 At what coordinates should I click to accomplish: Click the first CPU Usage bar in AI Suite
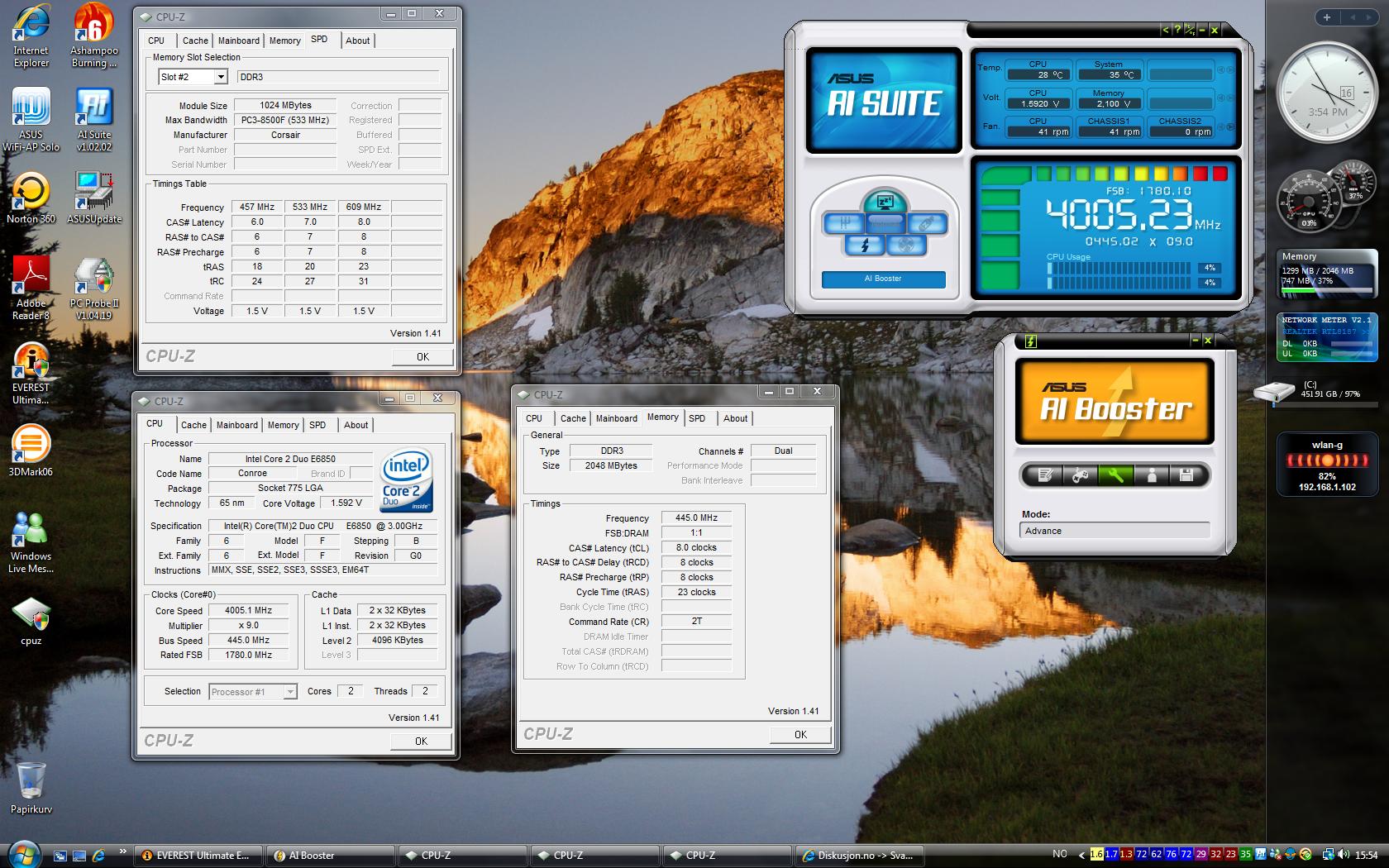pos(1120,268)
